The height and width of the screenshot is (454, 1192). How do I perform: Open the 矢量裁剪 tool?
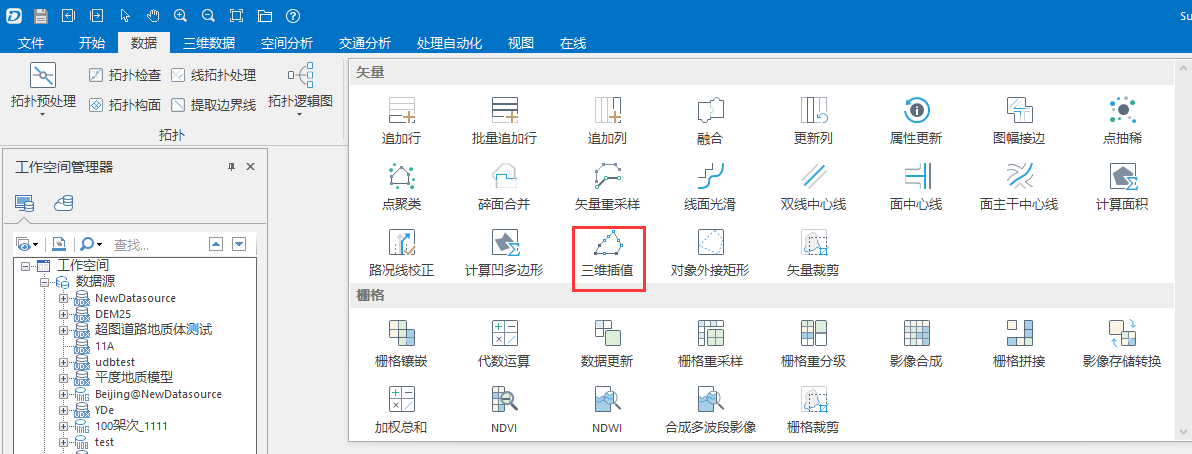click(x=813, y=252)
